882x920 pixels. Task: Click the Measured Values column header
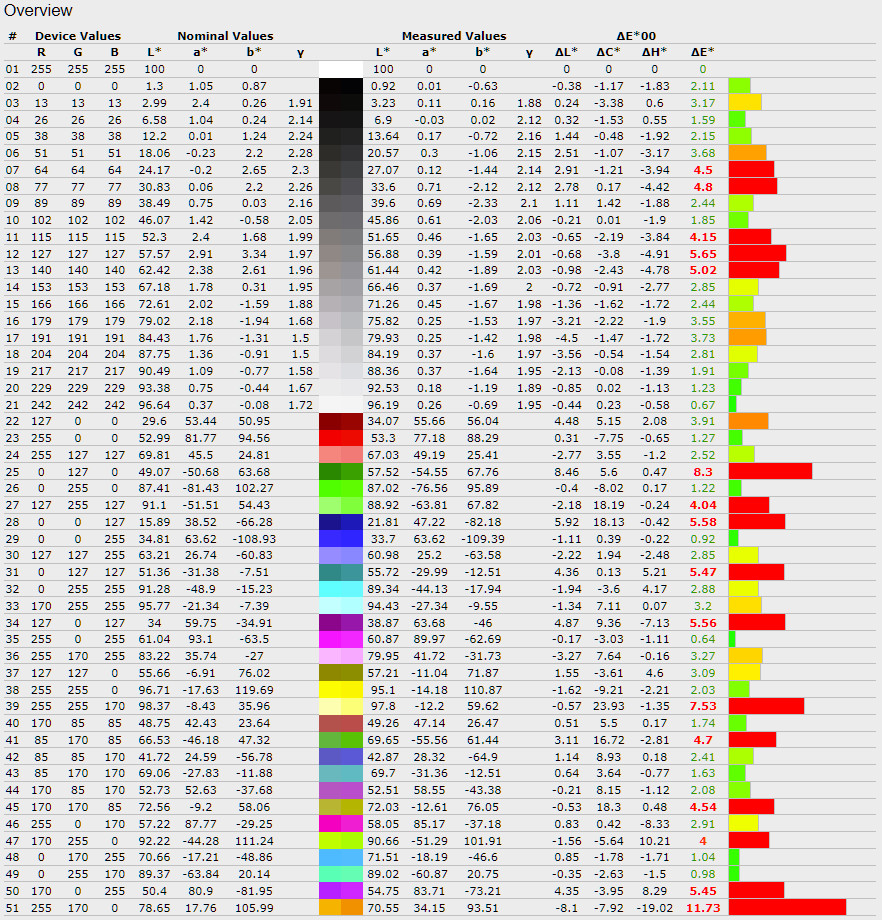(x=454, y=36)
